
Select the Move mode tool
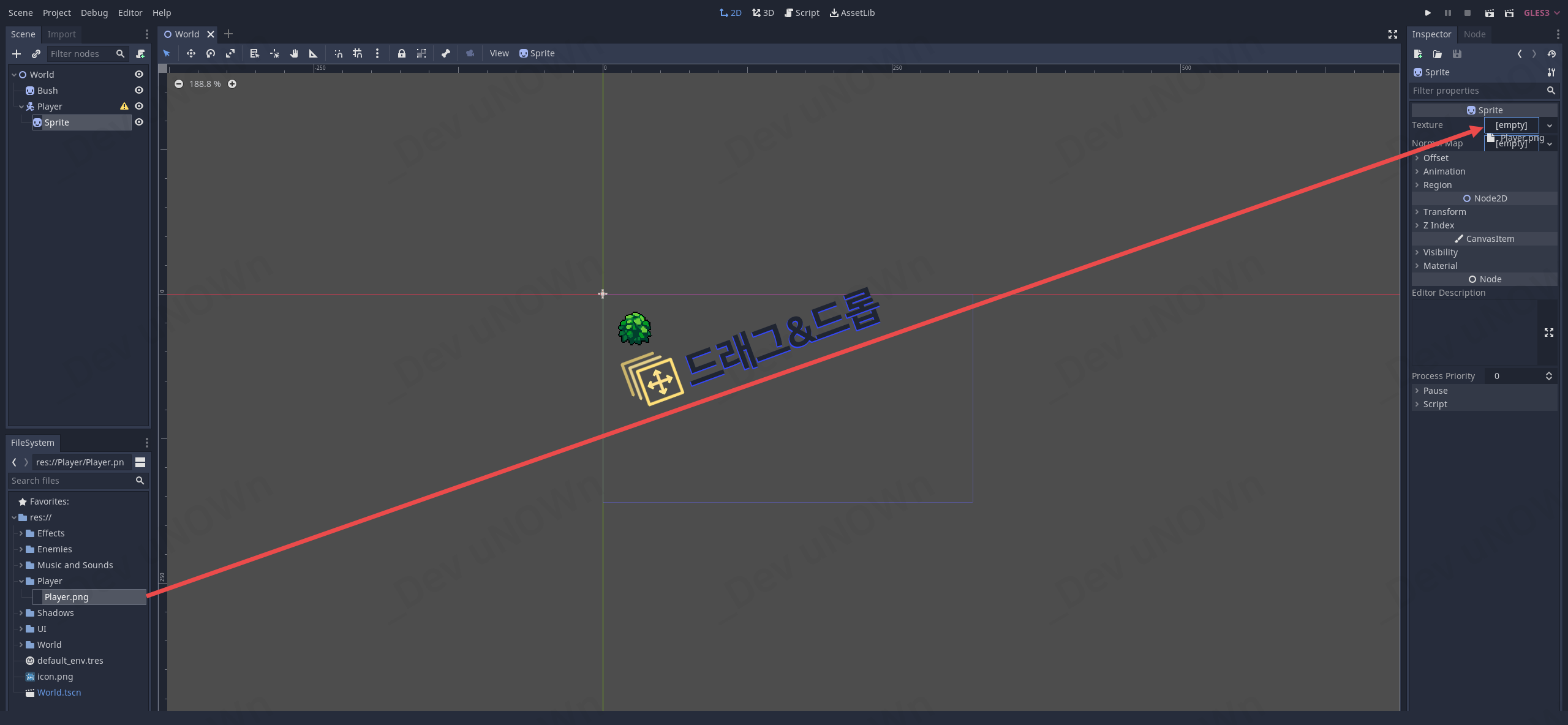[191, 54]
